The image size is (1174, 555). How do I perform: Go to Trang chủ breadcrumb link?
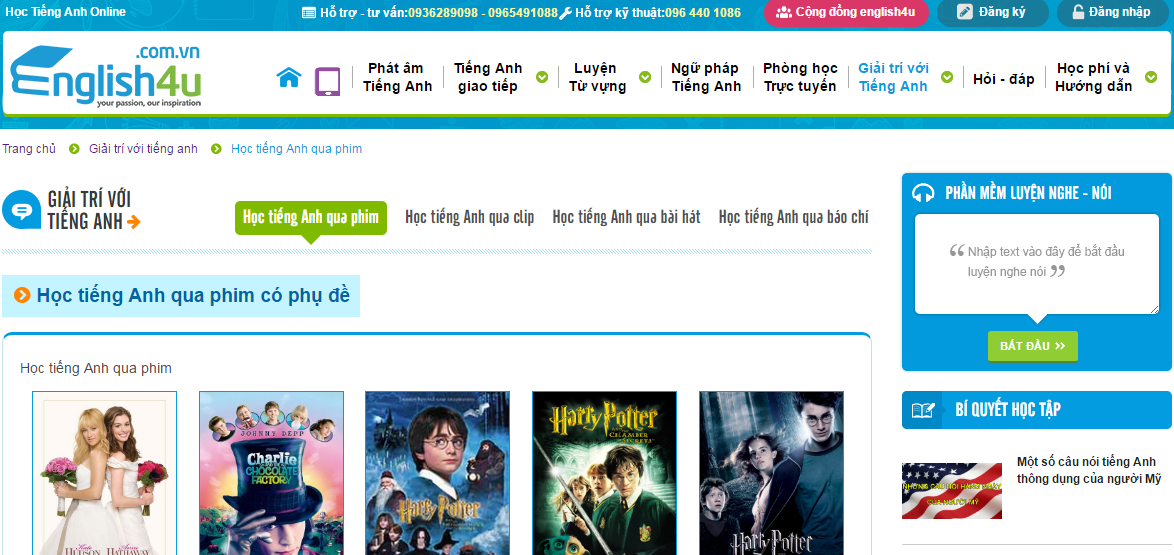coord(29,149)
